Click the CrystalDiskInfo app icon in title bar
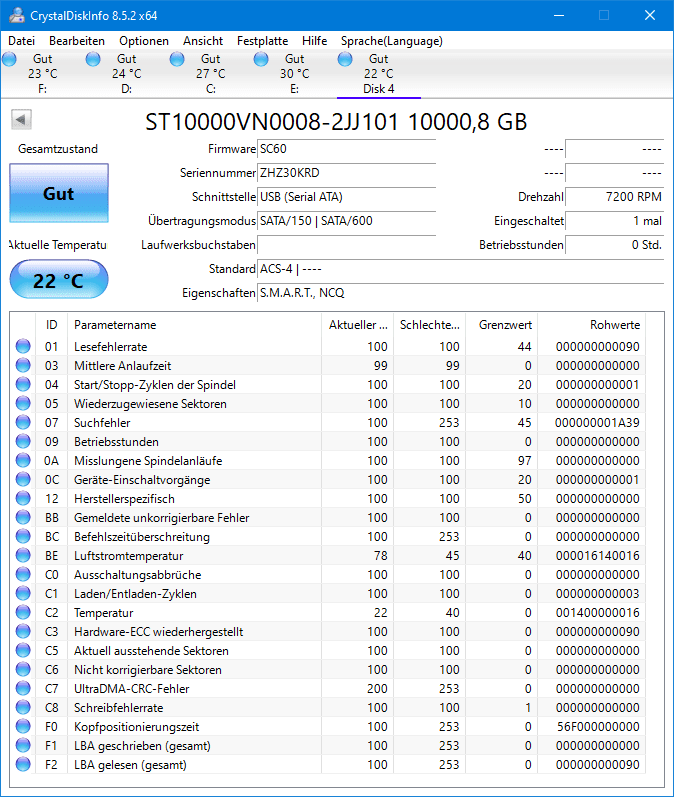Screen dimensions: 674x797 coord(17,15)
